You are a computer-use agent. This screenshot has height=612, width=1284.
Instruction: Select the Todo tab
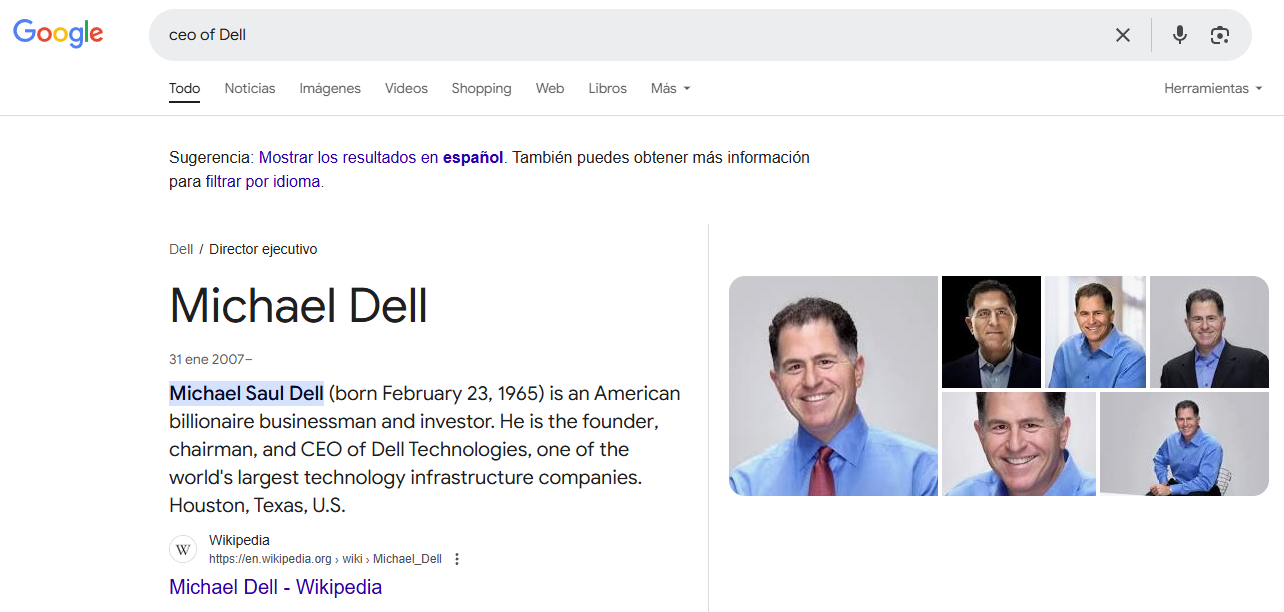184,88
